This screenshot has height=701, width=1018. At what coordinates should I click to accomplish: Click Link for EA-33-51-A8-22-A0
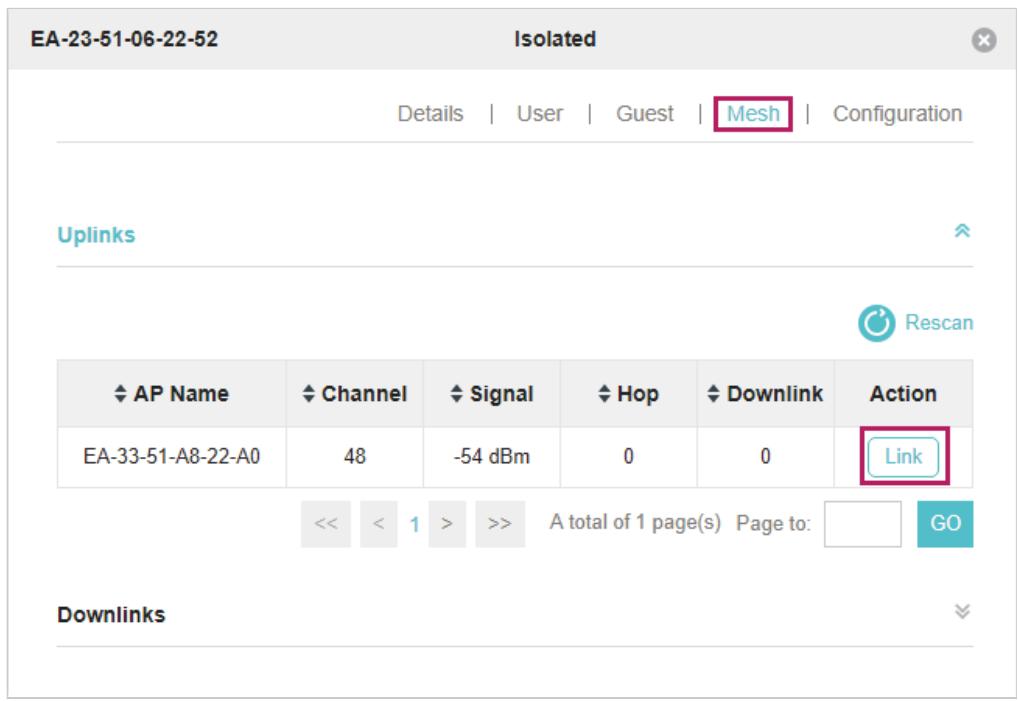pos(903,456)
